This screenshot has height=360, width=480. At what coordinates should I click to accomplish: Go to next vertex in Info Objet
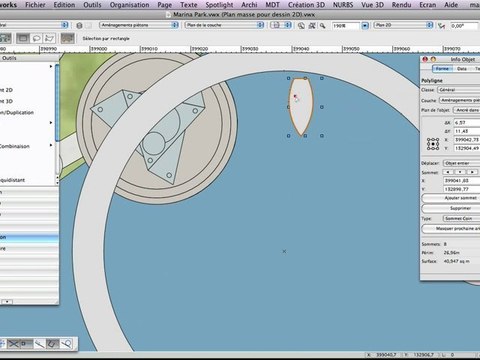472,172
